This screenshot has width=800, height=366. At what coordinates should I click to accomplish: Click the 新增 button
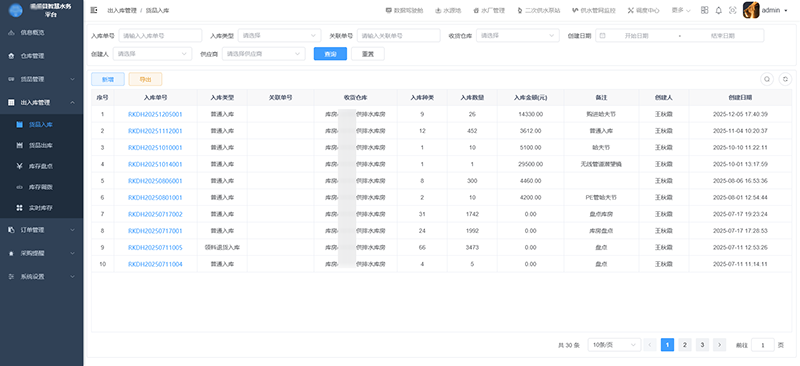click(x=108, y=79)
